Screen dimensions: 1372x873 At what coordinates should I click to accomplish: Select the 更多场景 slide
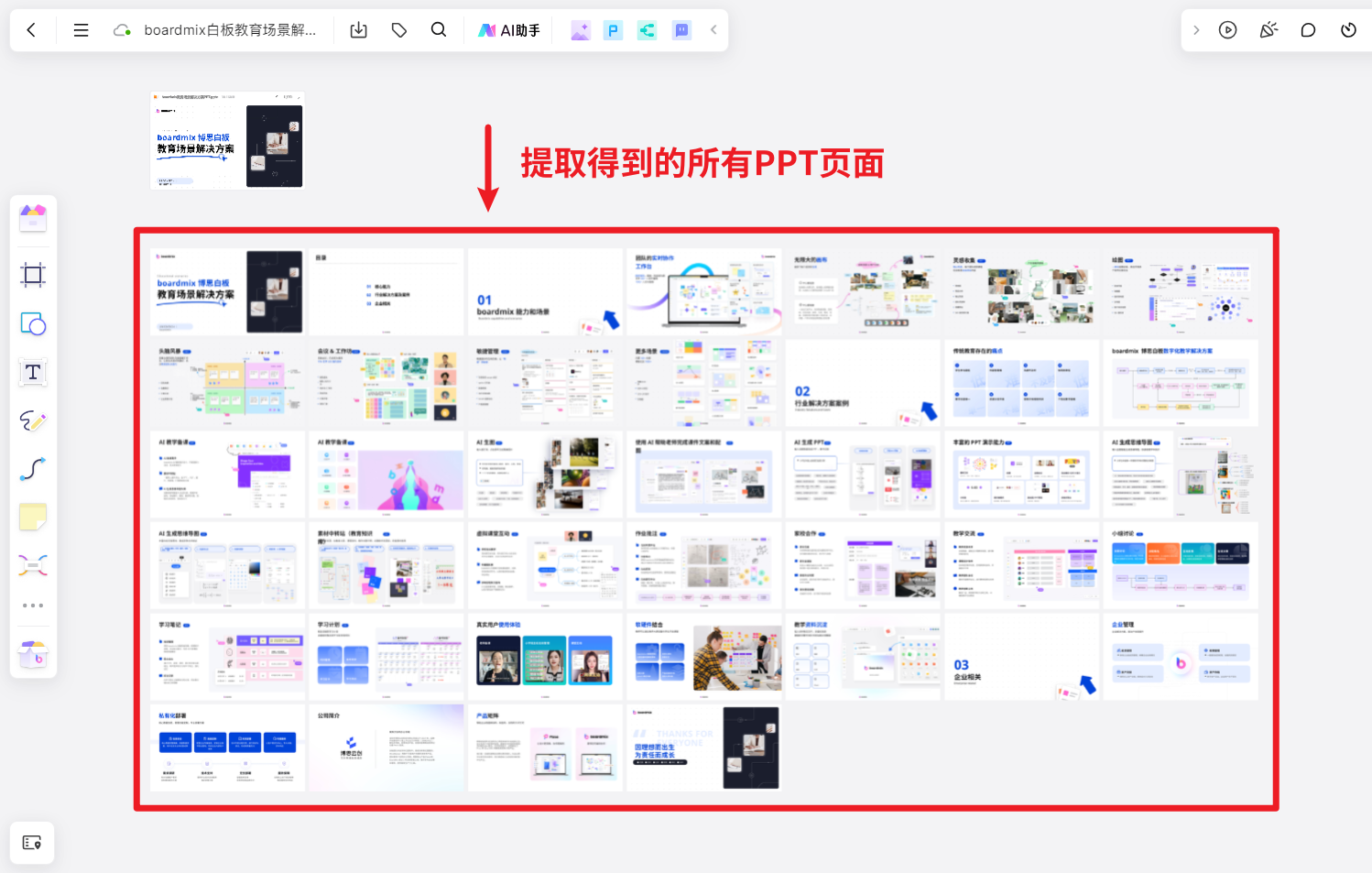point(704,383)
